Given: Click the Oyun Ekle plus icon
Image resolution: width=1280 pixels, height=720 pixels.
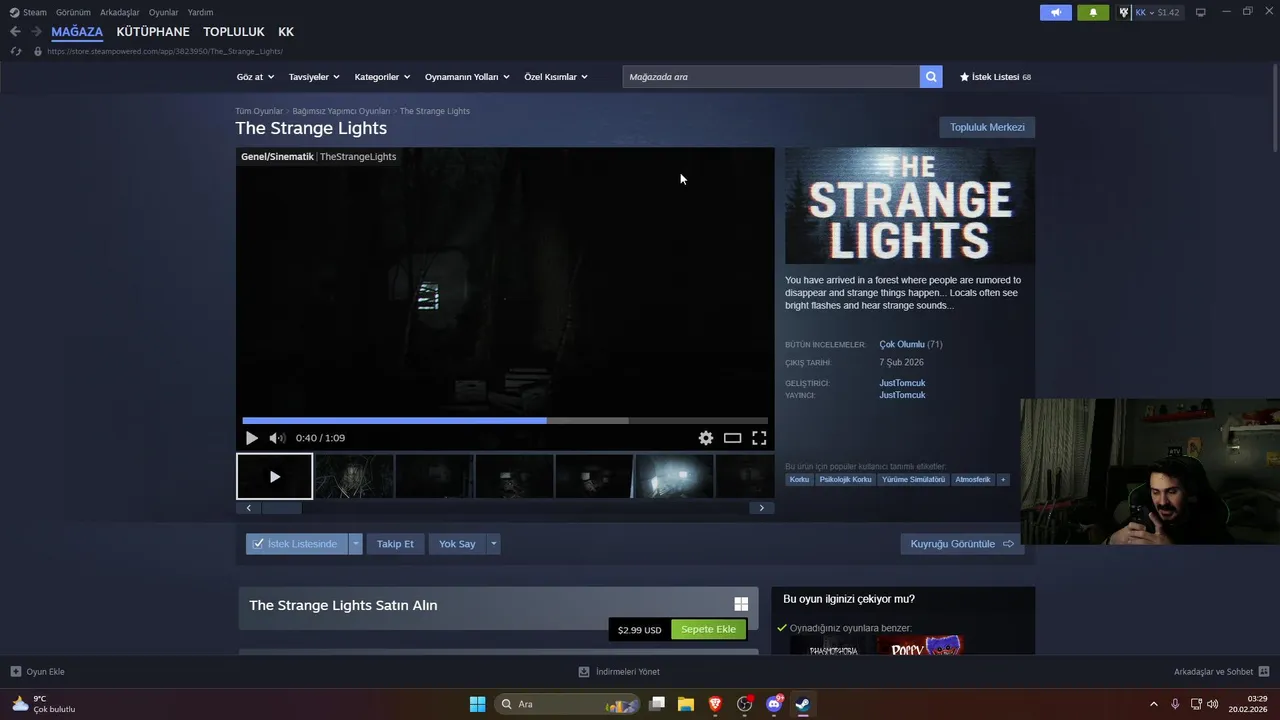Looking at the screenshot, I should [16, 672].
